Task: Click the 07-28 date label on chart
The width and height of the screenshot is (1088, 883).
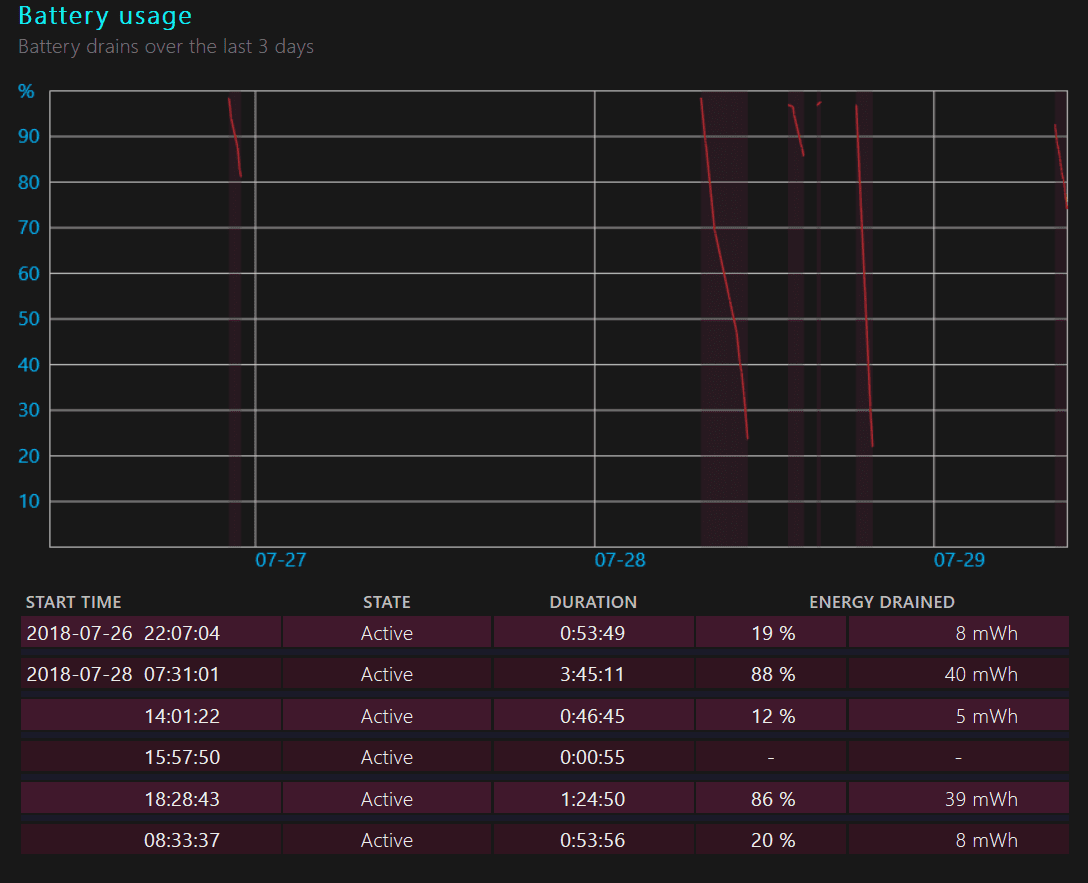Action: click(x=620, y=560)
